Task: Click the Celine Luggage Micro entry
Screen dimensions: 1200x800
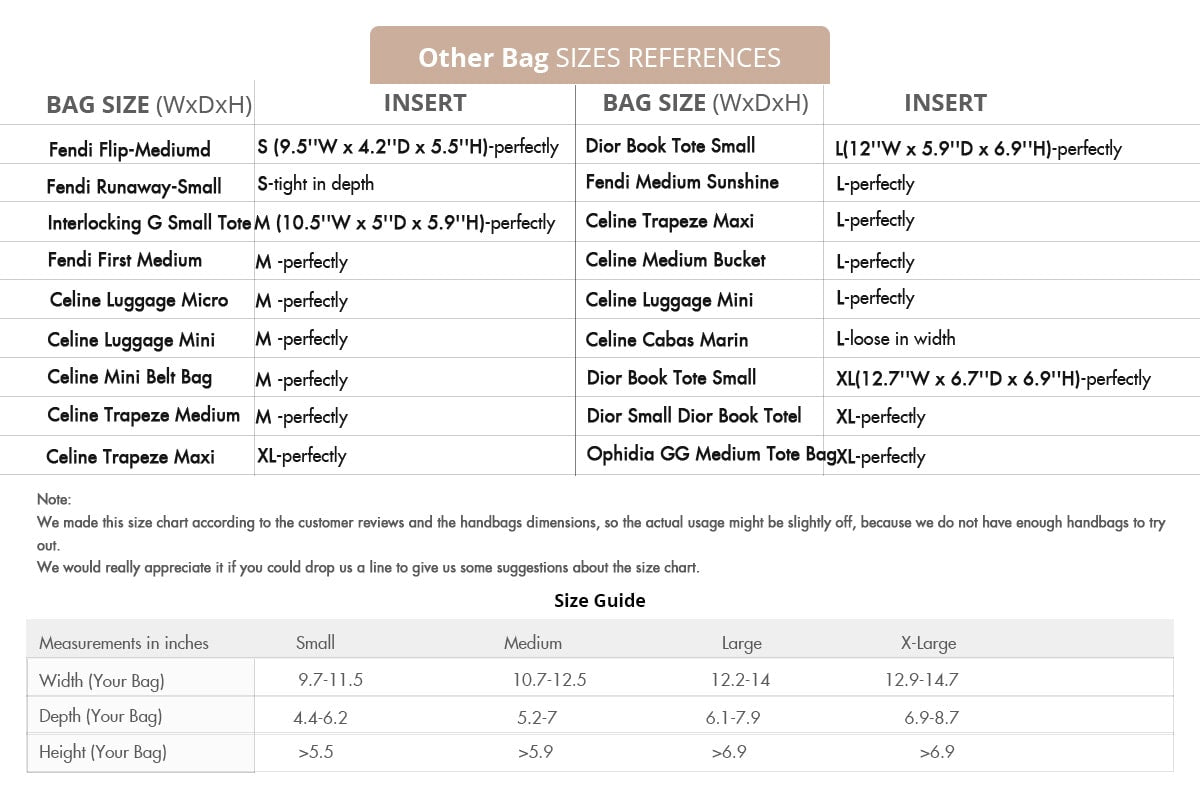Action: pyautogui.click(x=139, y=300)
